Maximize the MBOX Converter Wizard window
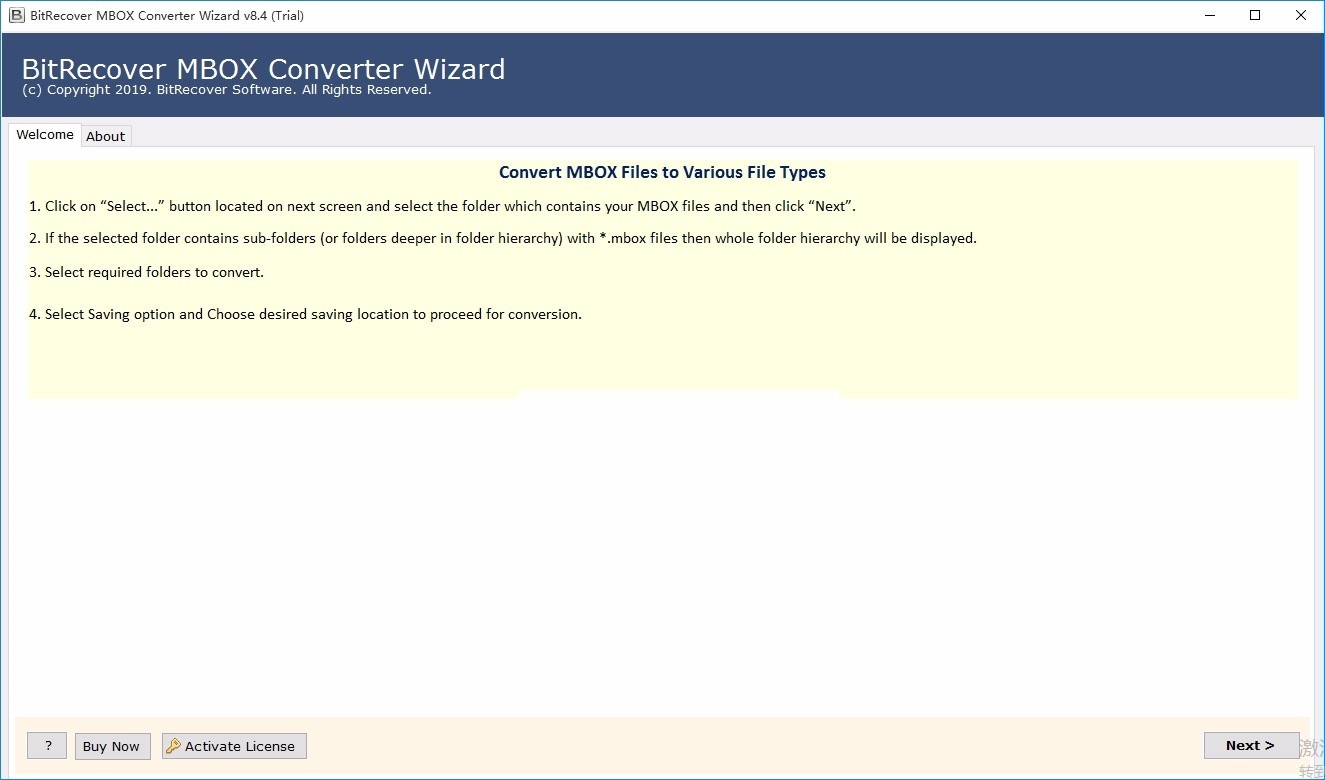The image size is (1325, 780). [1255, 15]
